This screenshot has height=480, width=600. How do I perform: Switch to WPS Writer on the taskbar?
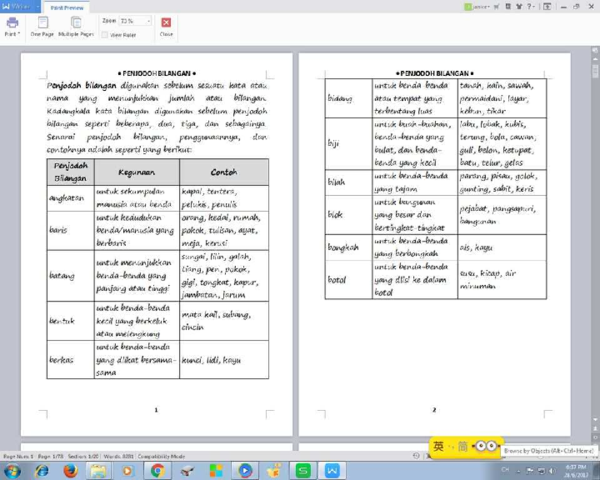332,470
